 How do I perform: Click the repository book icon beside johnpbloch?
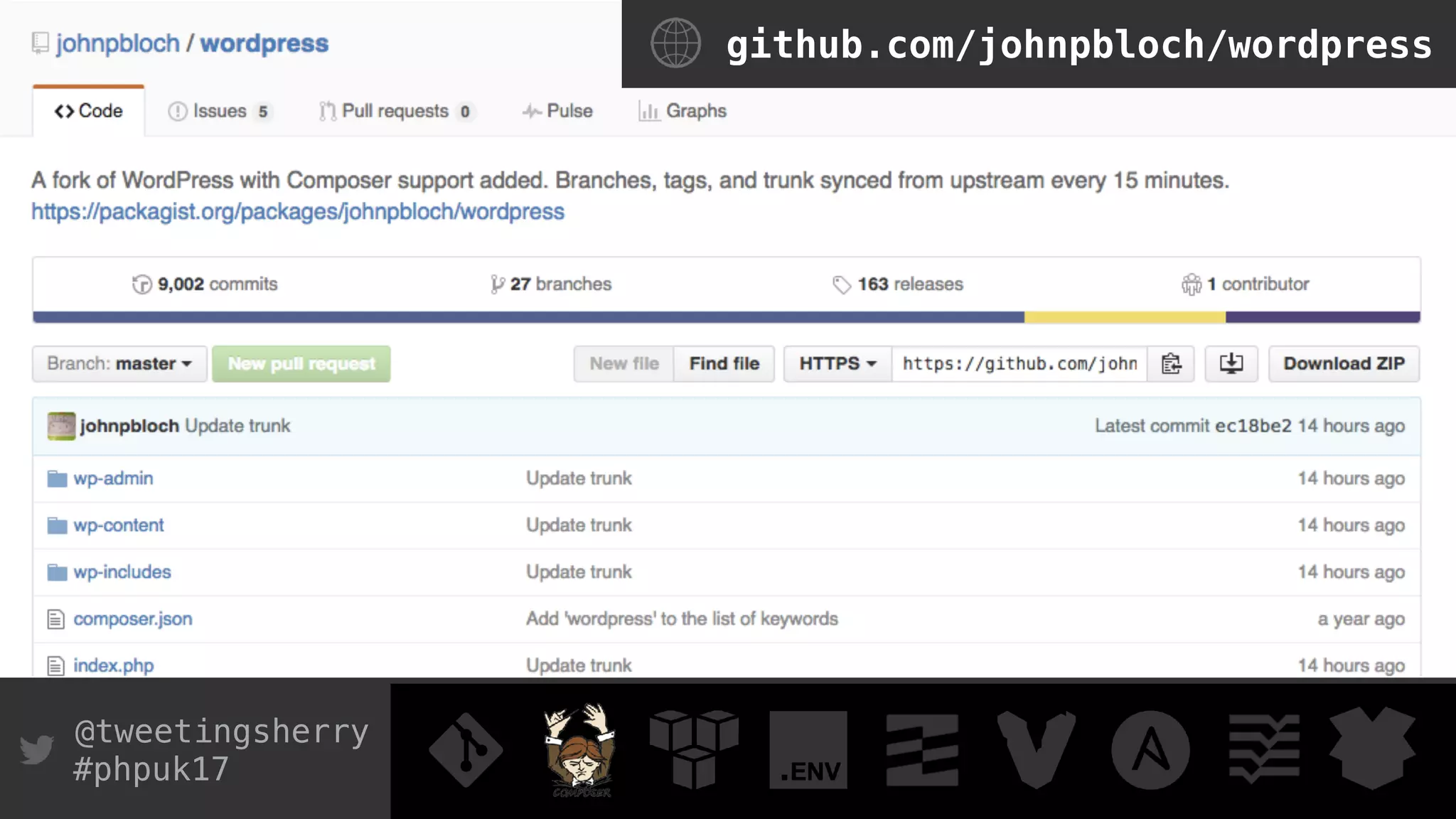[41, 43]
